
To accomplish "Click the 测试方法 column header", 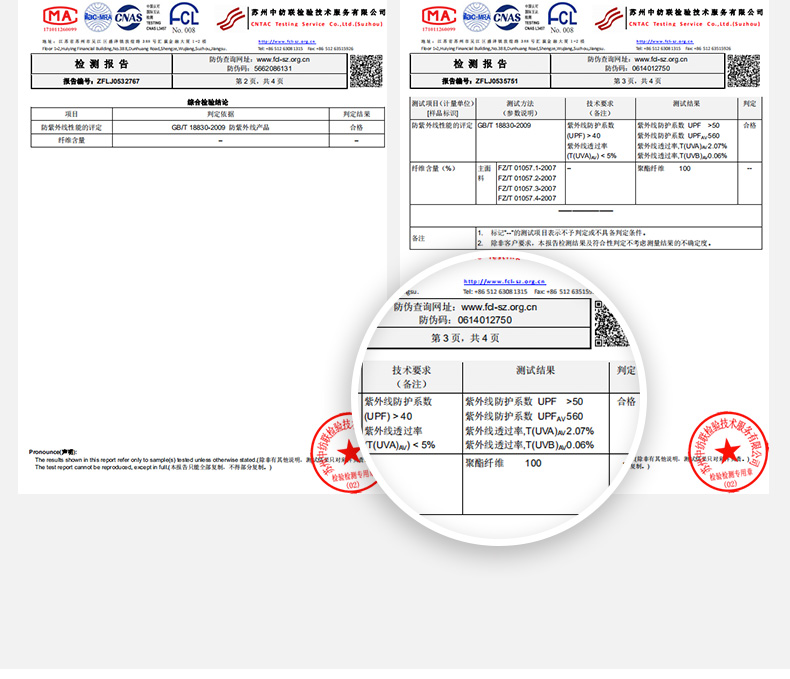I will click(520, 103).
